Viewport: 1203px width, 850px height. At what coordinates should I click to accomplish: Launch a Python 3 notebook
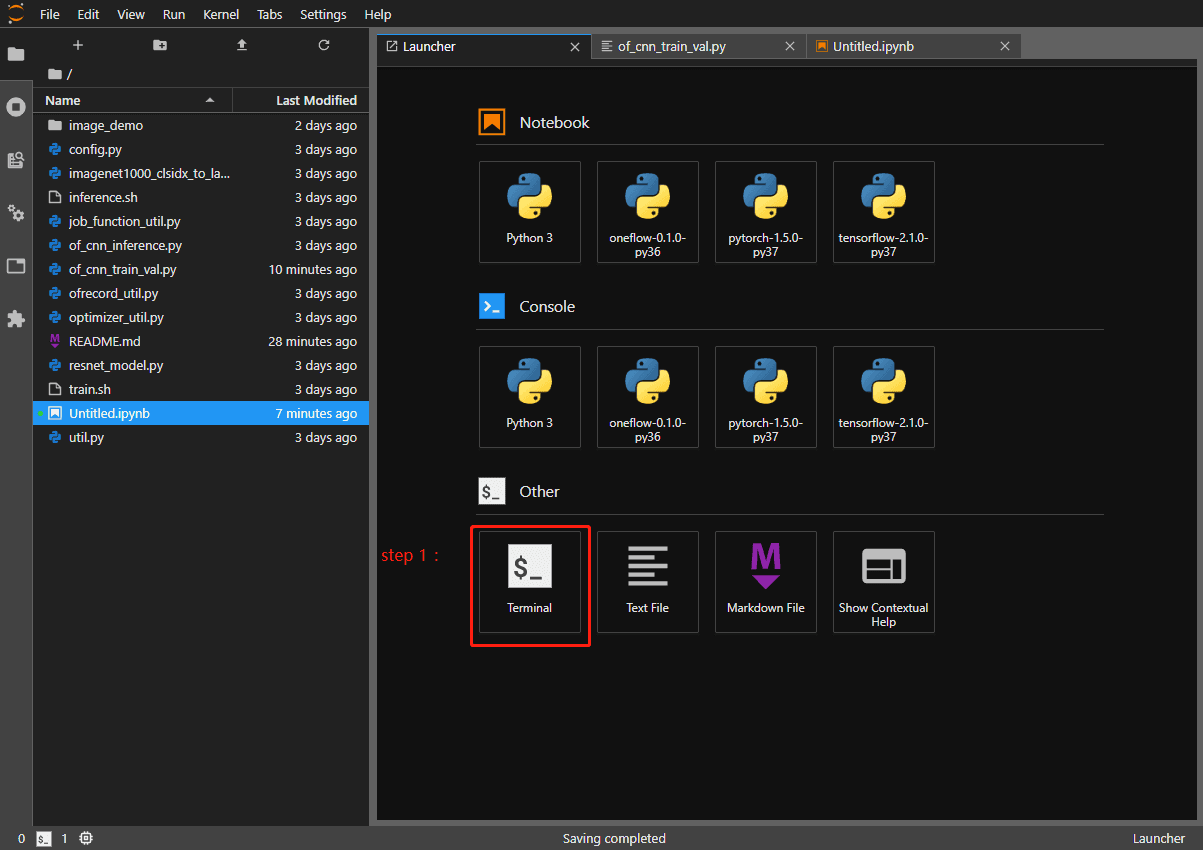529,211
